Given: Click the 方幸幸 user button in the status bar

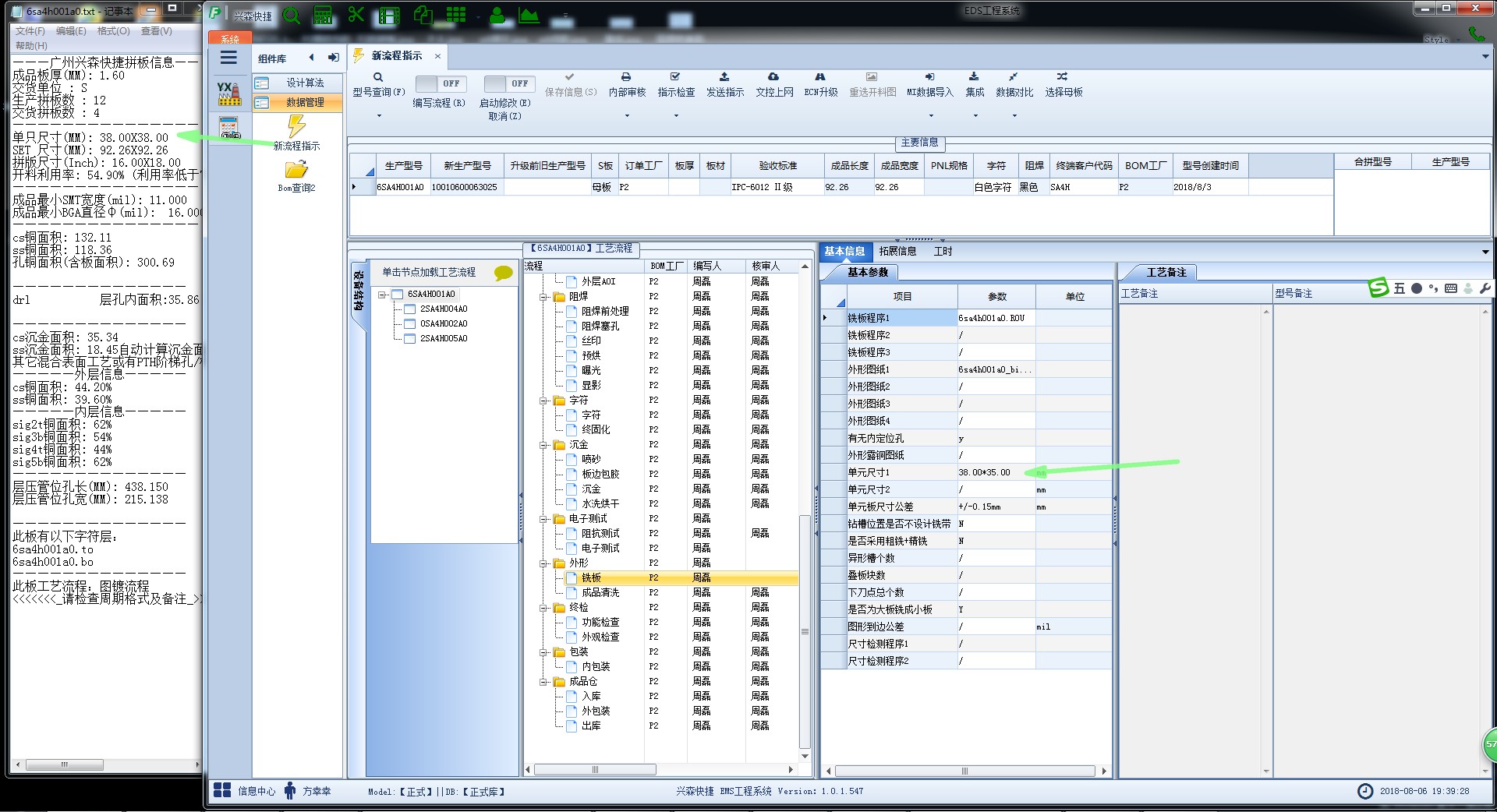Looking at the screenshot, I should coord(307,791).
